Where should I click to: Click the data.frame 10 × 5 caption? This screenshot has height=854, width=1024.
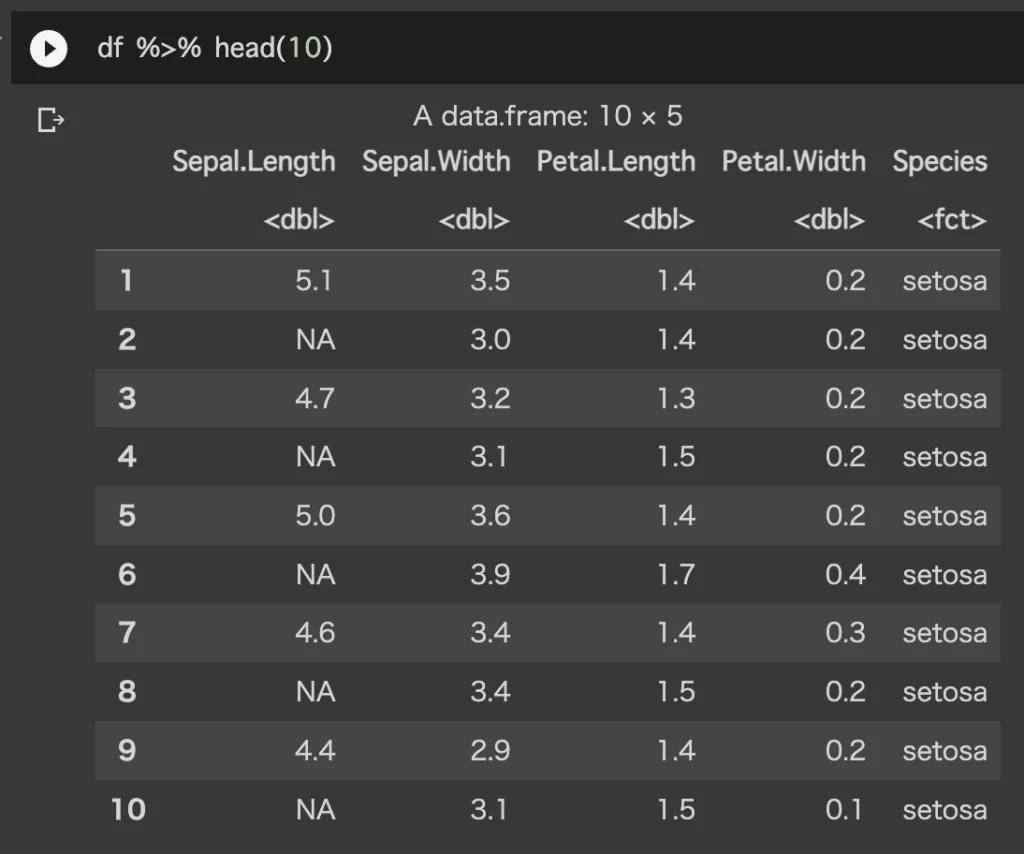coord(548,116)
